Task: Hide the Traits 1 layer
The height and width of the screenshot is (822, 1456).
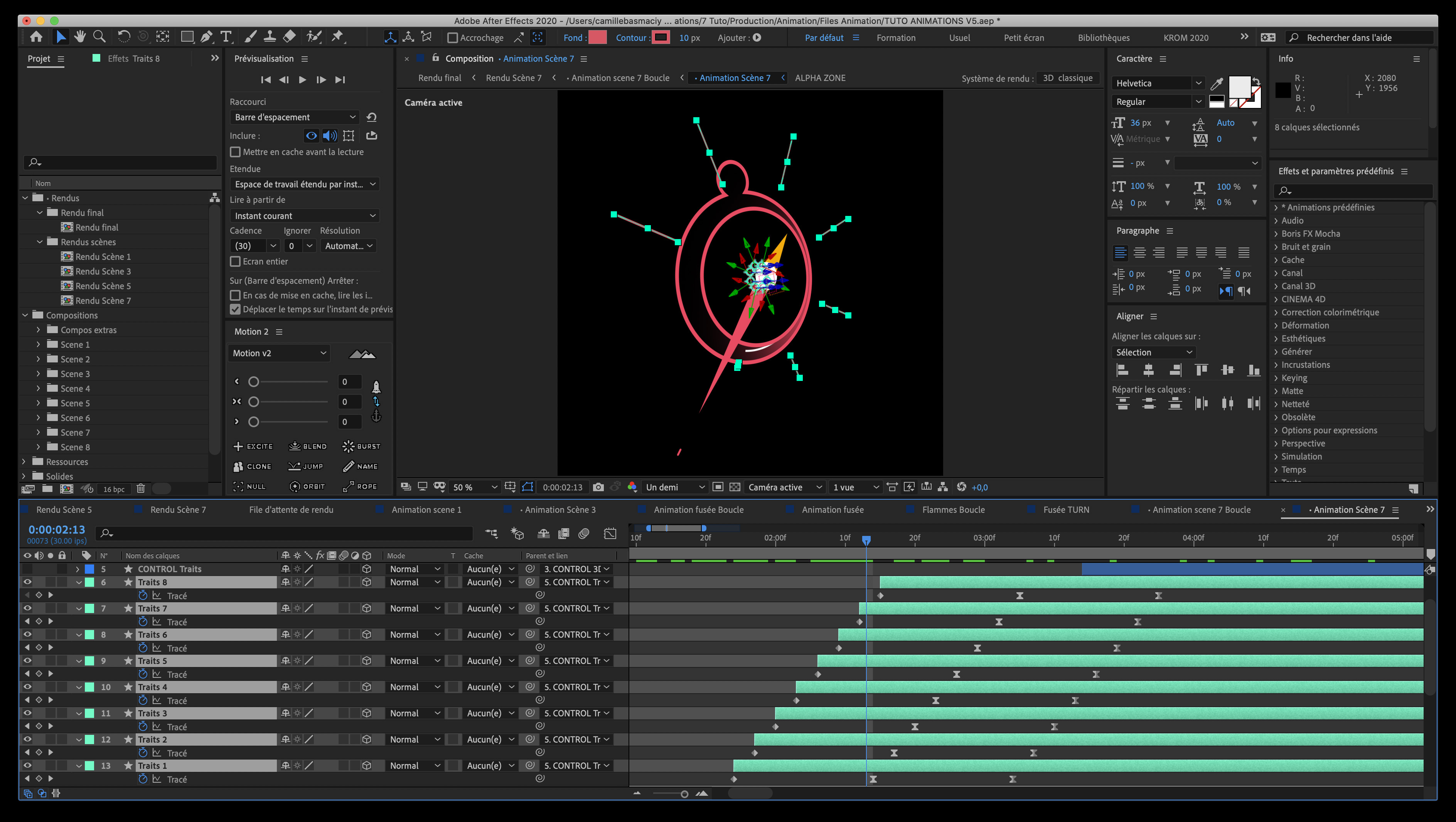Action: [27, 765]
